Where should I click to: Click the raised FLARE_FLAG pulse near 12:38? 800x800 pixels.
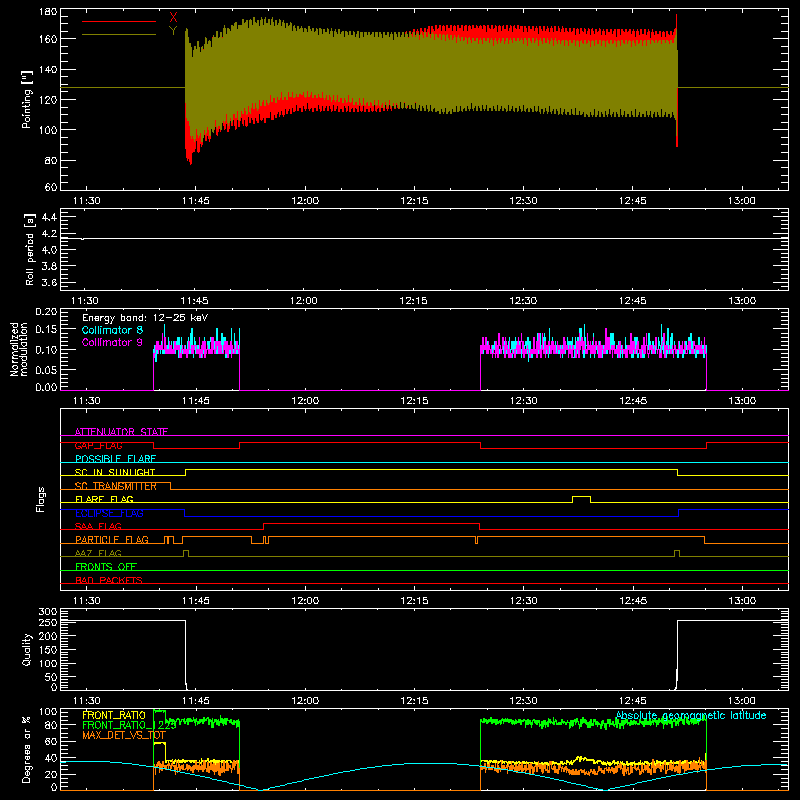pyautogui.click(x=582, y=499)
